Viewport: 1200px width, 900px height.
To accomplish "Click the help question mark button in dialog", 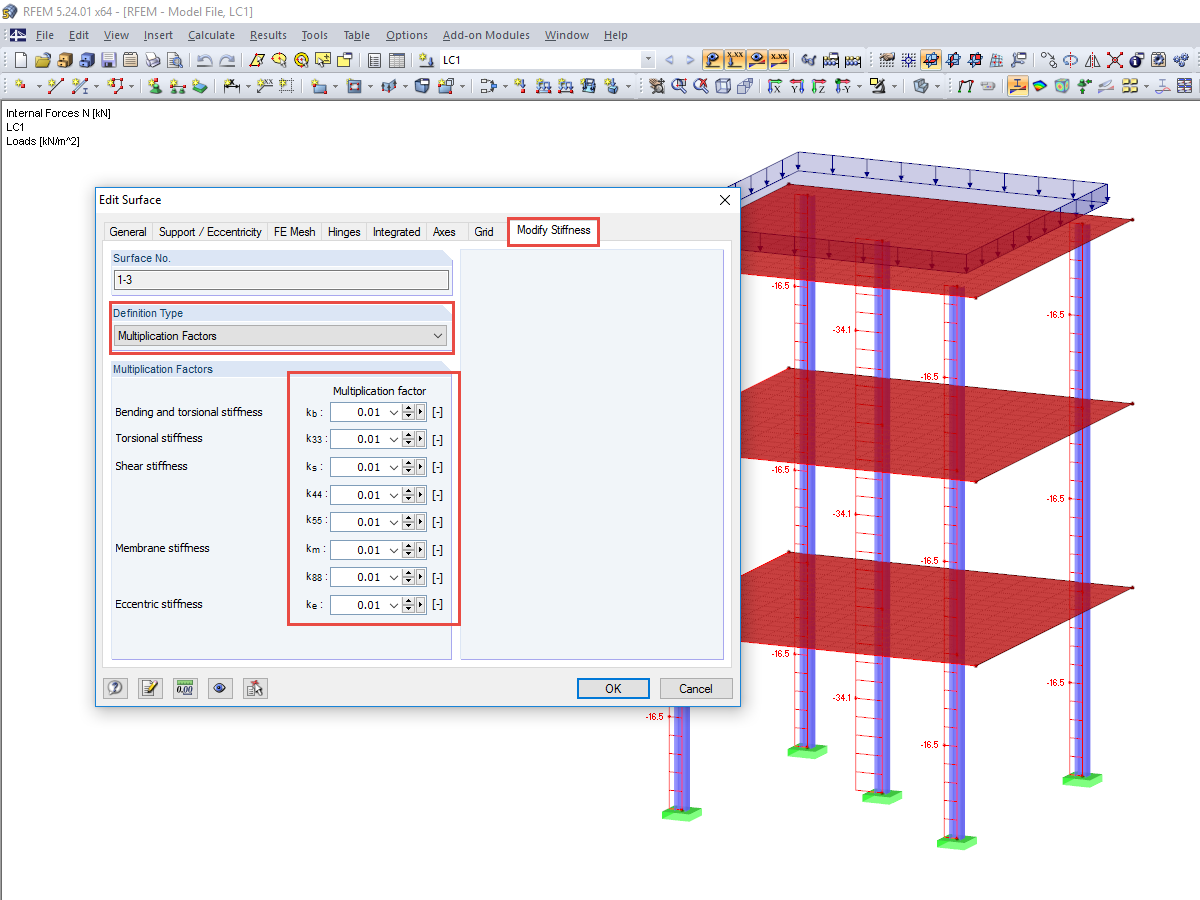I will (x=116, y=688).
